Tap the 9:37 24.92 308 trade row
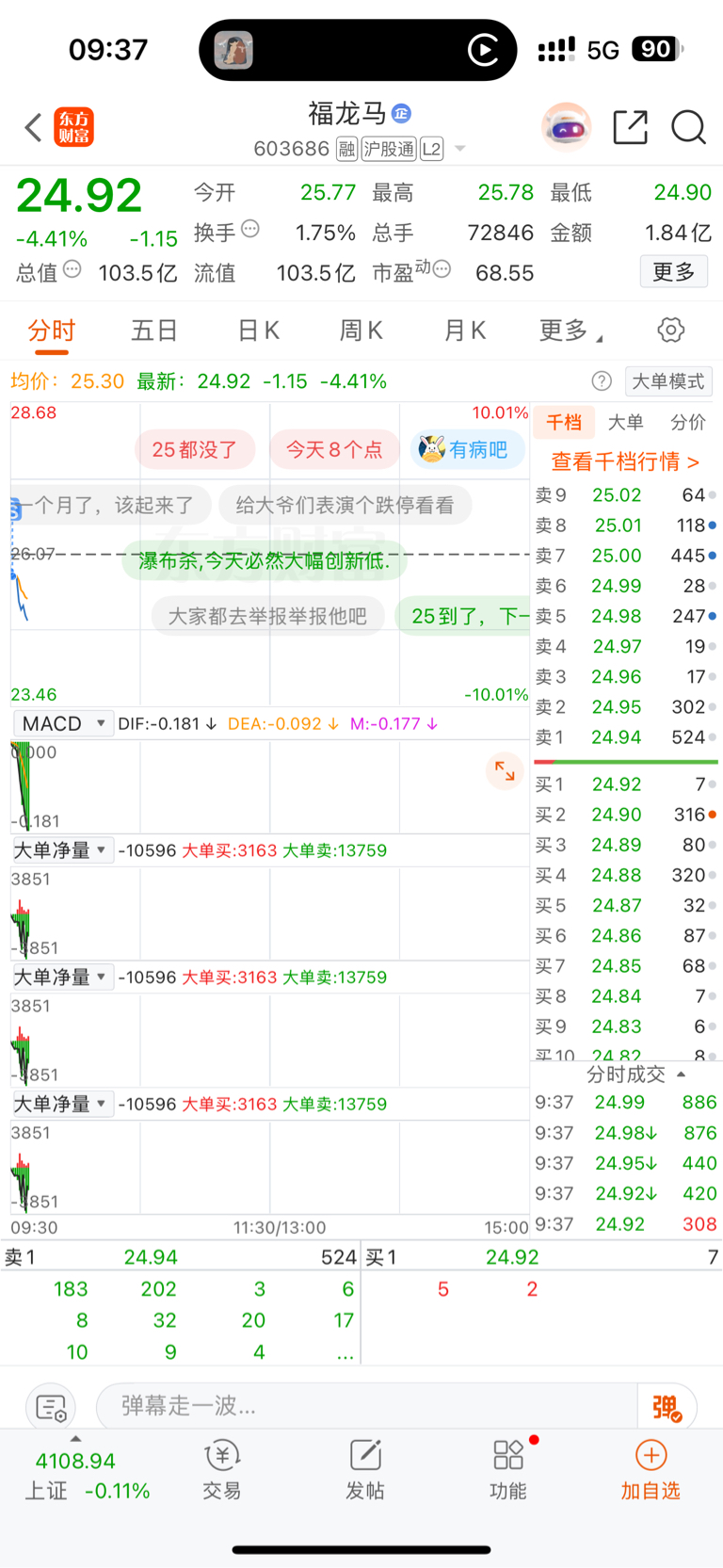The height and width of the screenshot is (1568, 723). [626, 1224]
